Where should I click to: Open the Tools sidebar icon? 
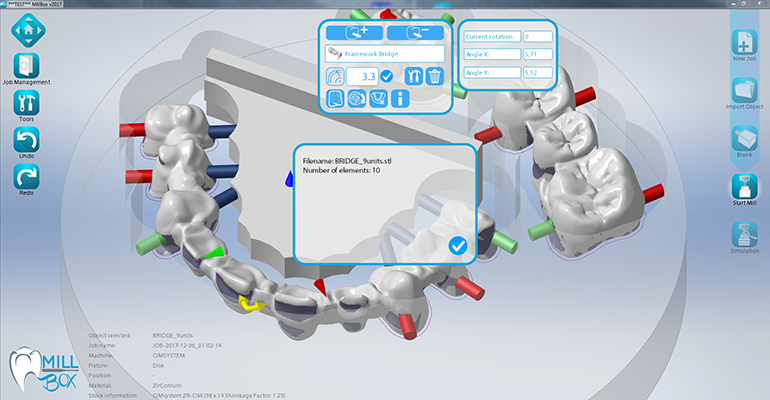(27, 103)
